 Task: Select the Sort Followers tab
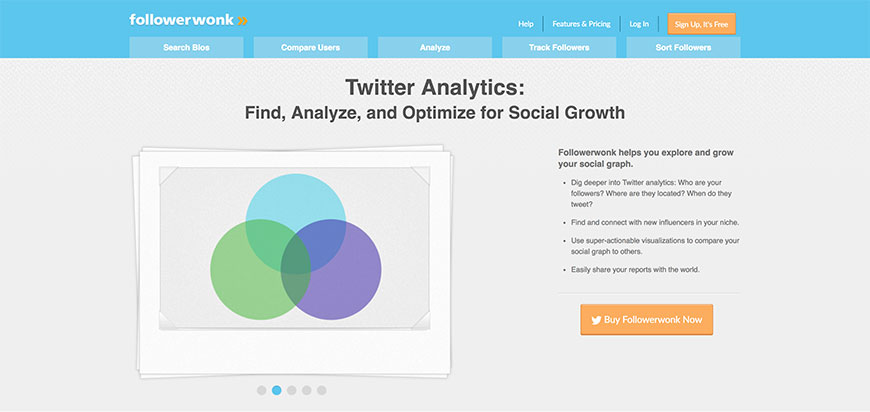point(683,47)
